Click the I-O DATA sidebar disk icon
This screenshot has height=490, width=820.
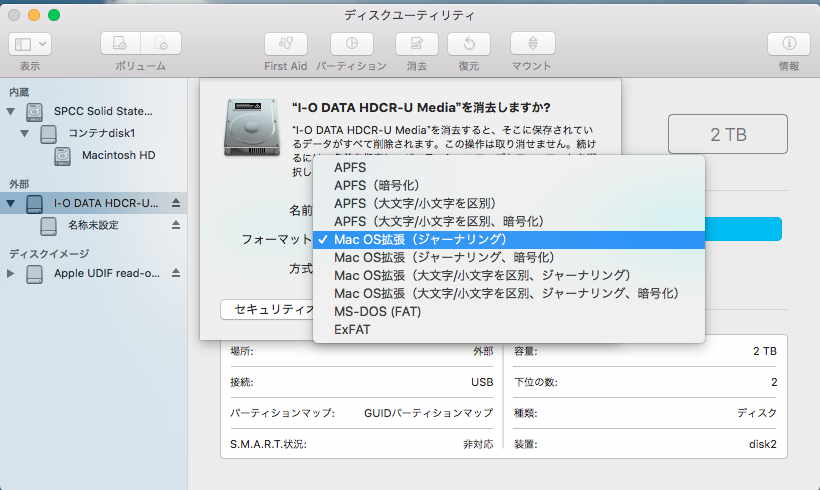pyautogui.click(x=35, y=203)
